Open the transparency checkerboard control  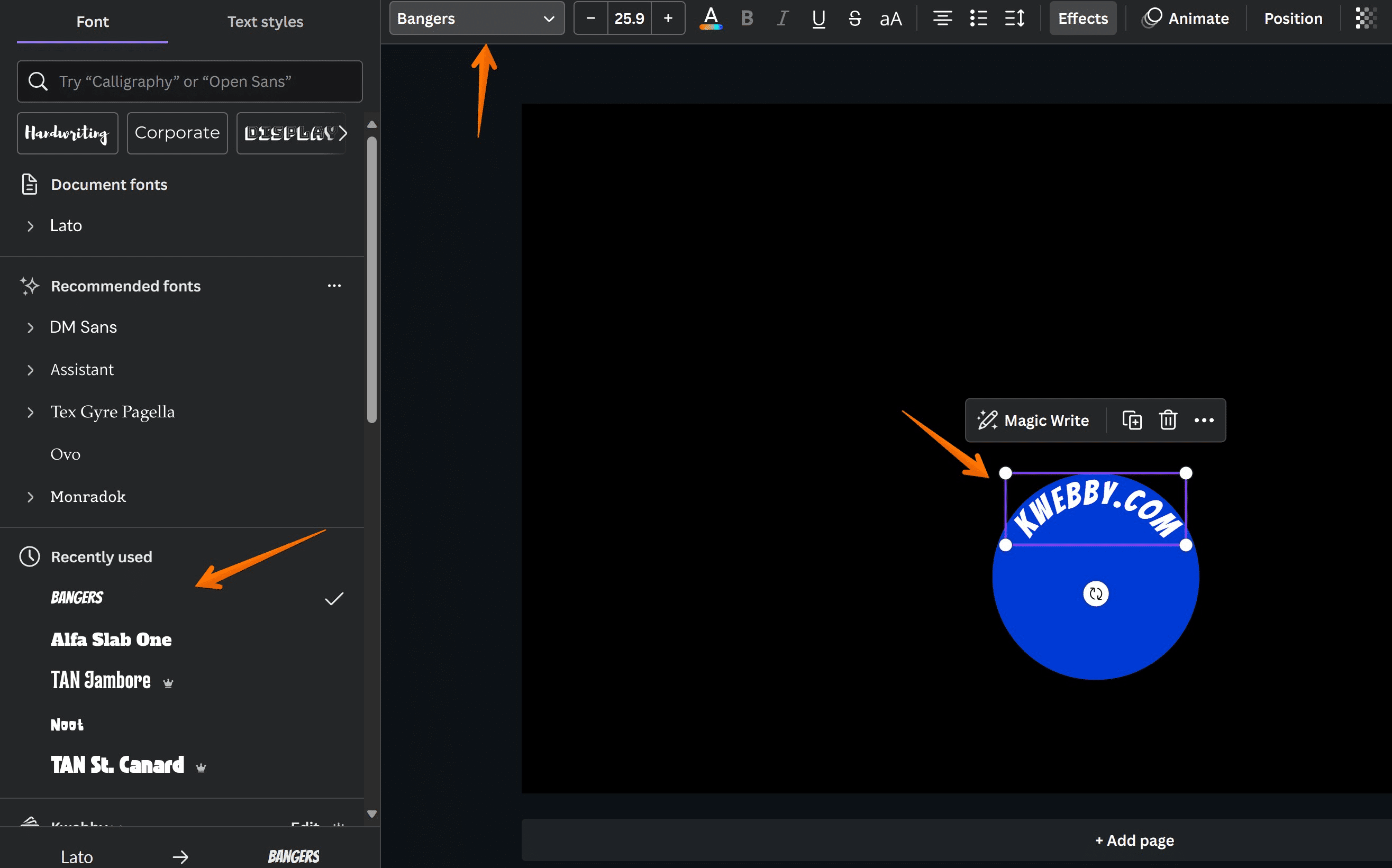point(1366,19)
